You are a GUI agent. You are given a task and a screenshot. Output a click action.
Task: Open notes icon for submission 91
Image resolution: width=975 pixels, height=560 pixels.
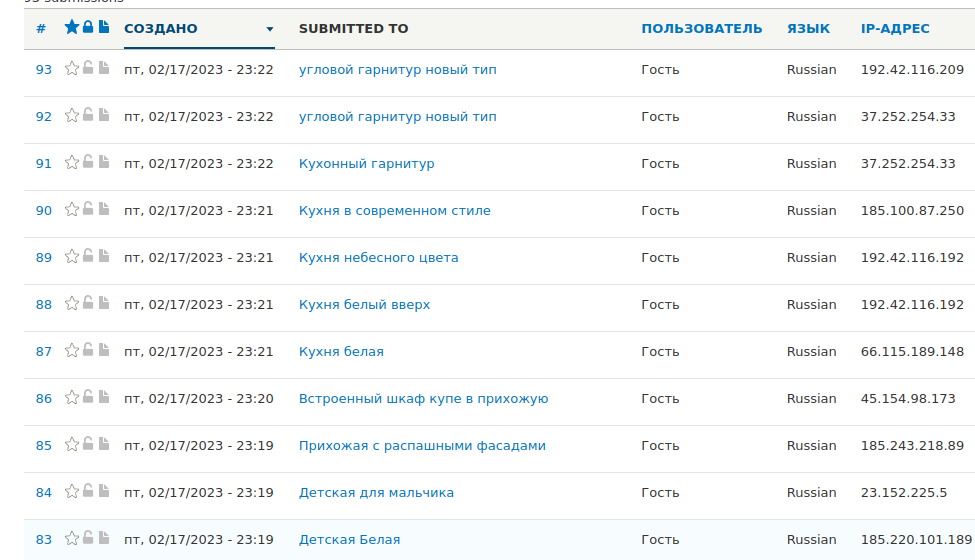[x=104, y=162]
